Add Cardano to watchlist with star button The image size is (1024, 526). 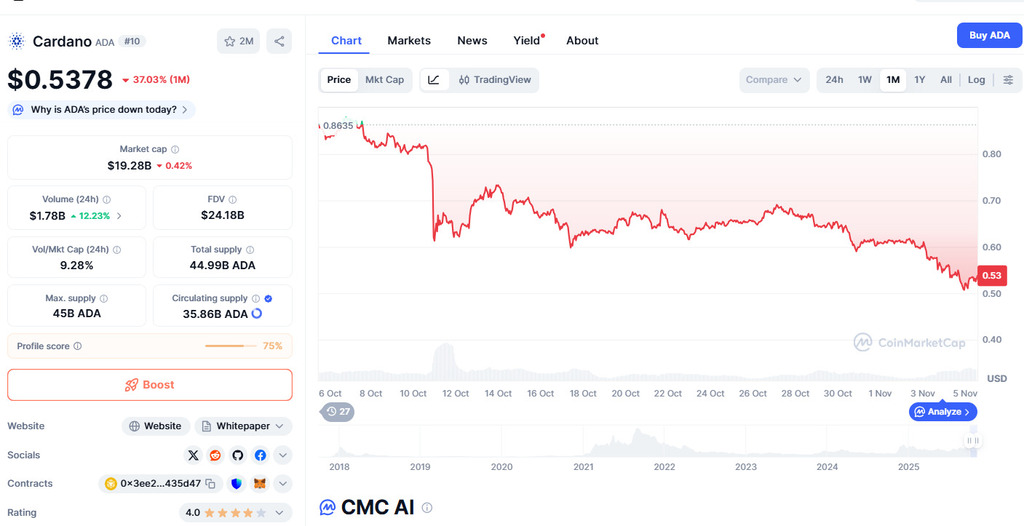(238, 41)
